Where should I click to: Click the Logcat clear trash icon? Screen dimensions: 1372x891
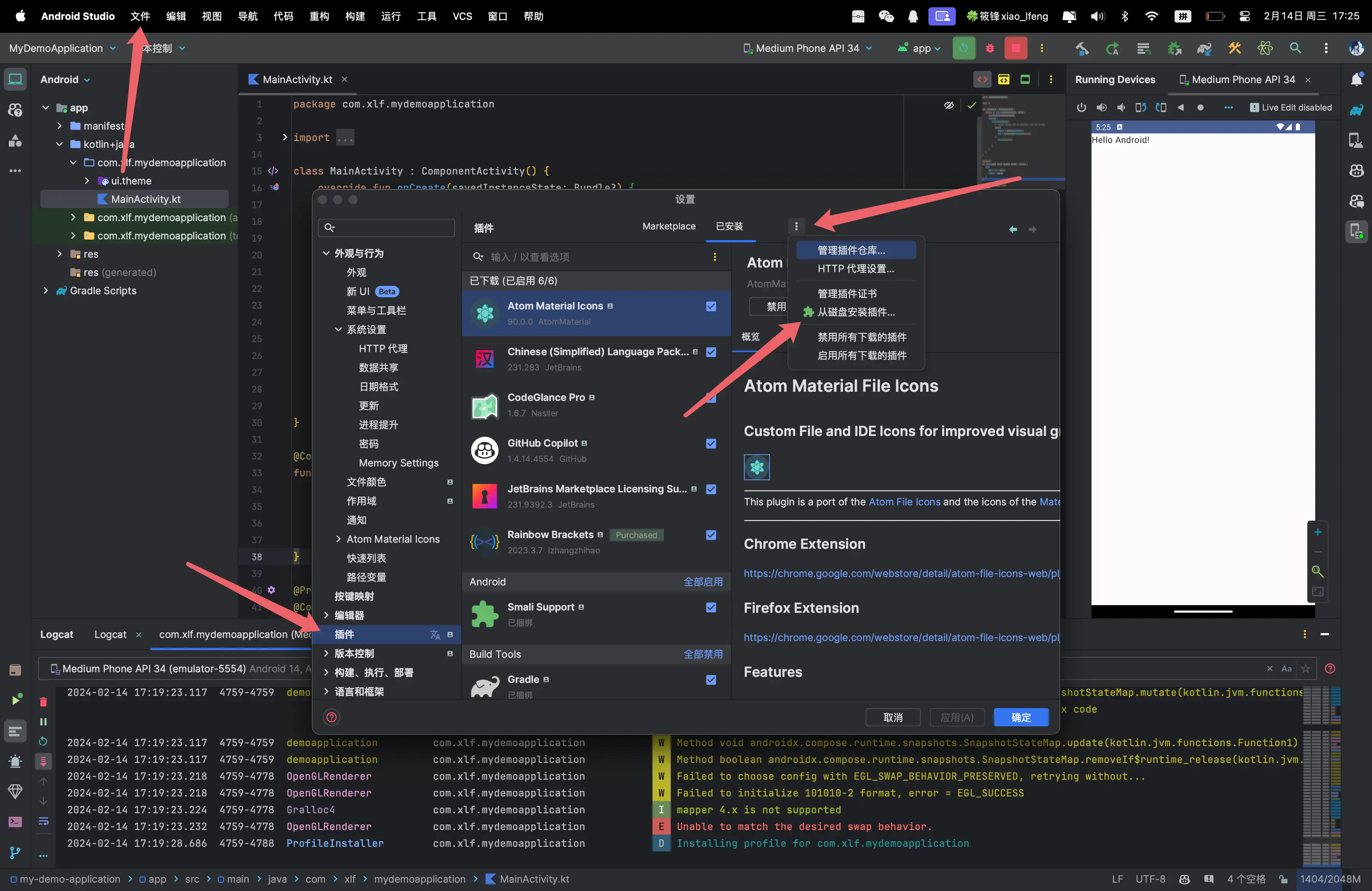coord(43,701)
